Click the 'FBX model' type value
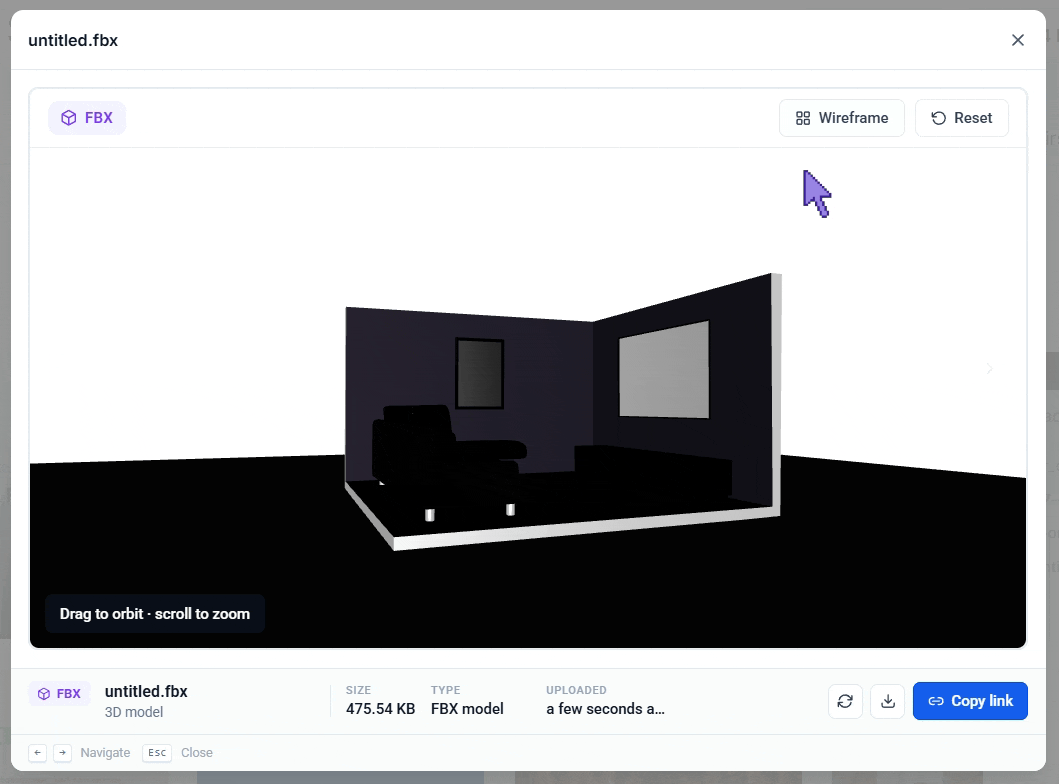The width and height of the screenshot is (1059, 784). (467, 709)
